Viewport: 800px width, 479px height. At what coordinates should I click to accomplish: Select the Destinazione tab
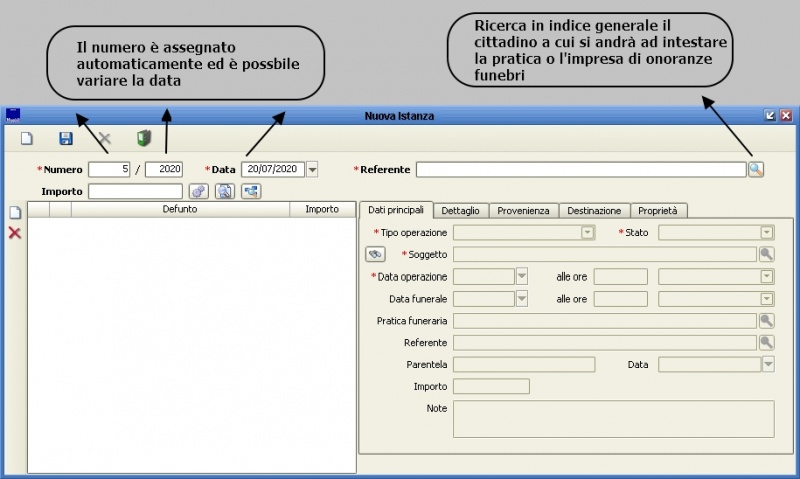tap(594, 210)
